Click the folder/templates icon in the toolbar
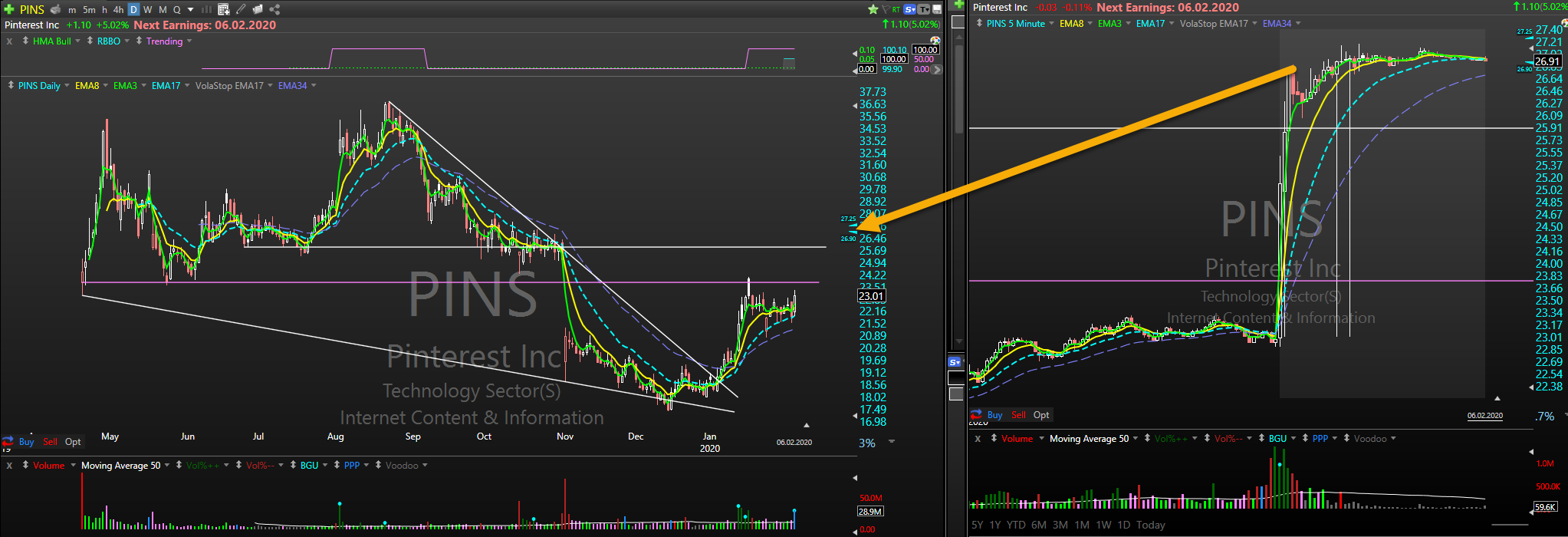This screenshot has width=1568, height=537. coord(258,9)
